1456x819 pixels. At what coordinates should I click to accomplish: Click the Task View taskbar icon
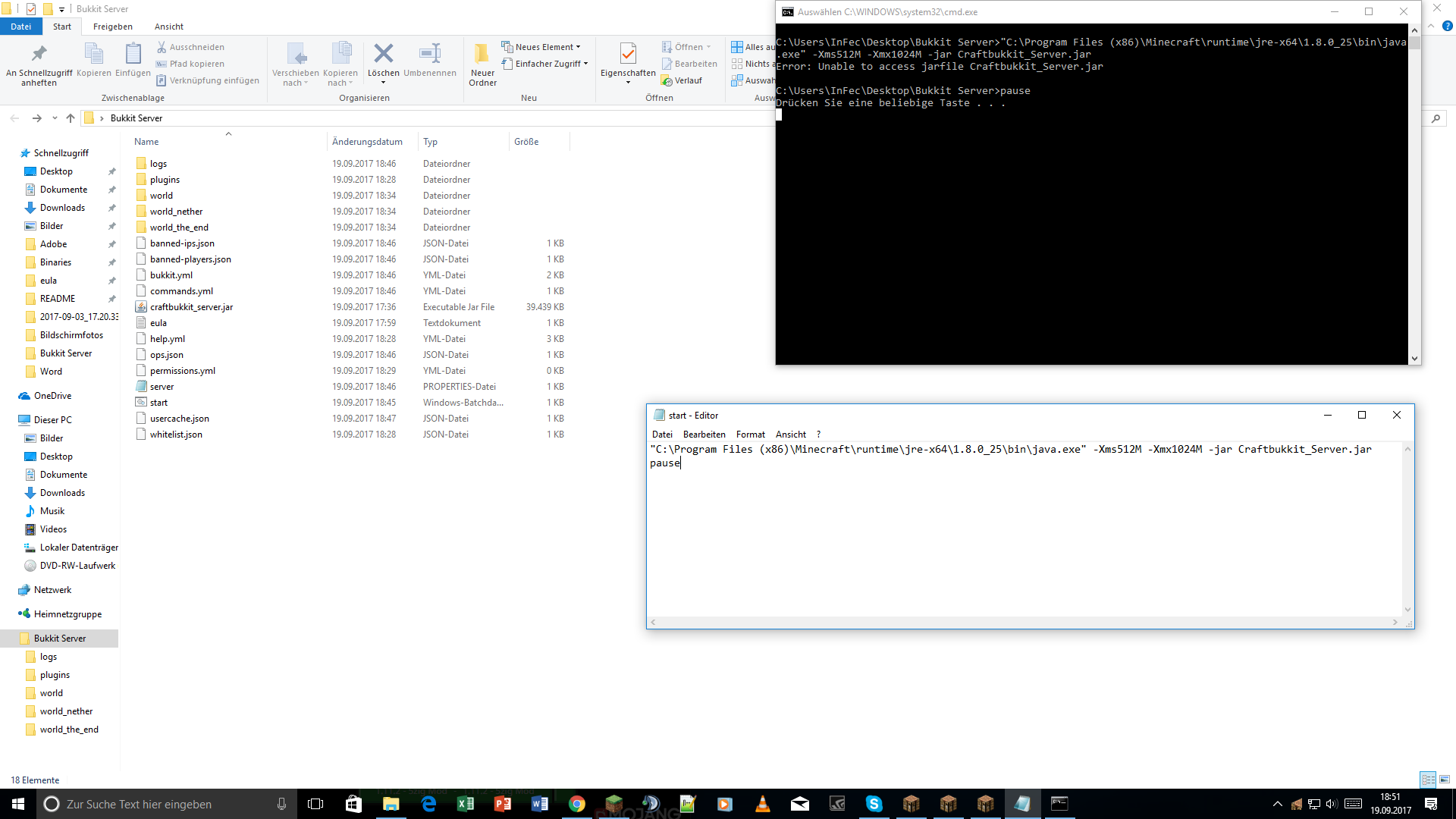(315, 804)
